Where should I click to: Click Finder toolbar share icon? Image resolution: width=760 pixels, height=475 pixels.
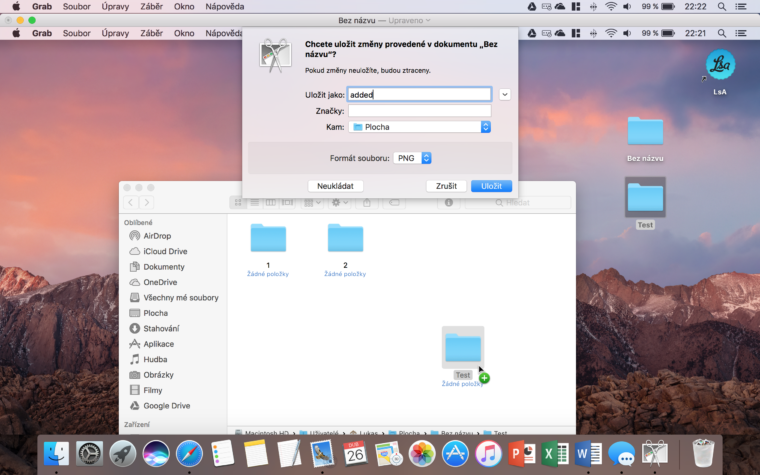367,203
